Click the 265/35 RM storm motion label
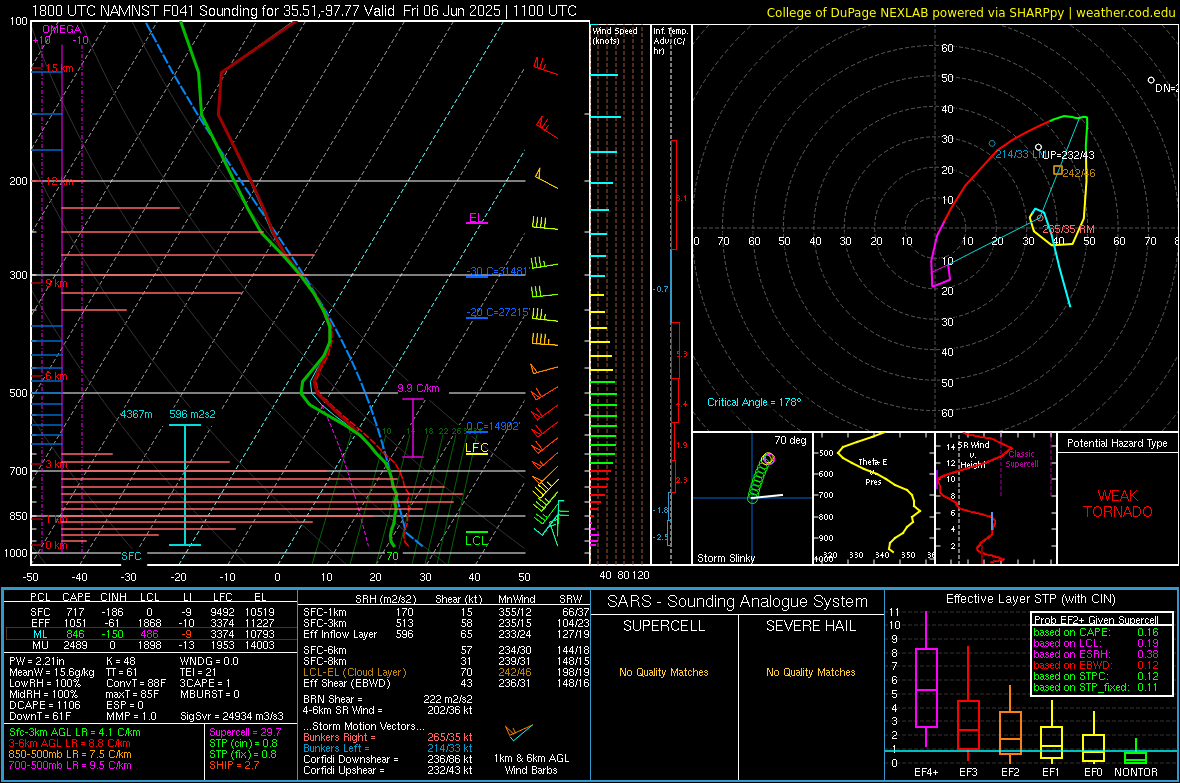This screenshot has height=783, width=1180. coord(1068,229)
